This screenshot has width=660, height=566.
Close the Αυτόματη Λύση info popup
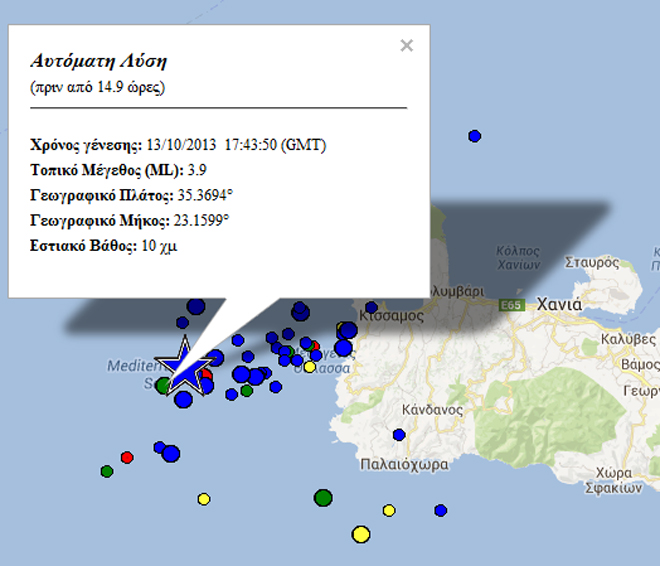406,45
